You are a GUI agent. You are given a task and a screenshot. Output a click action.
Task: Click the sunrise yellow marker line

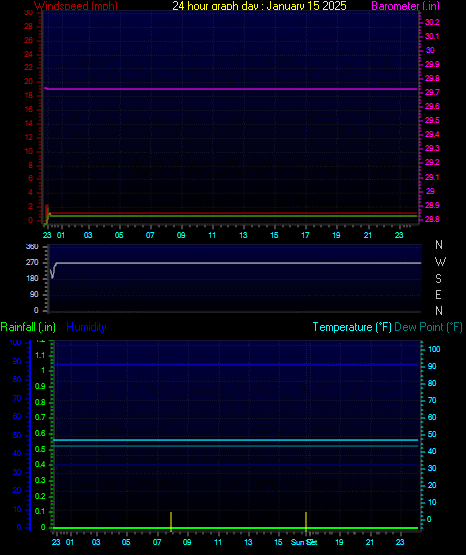pos(171,521)
